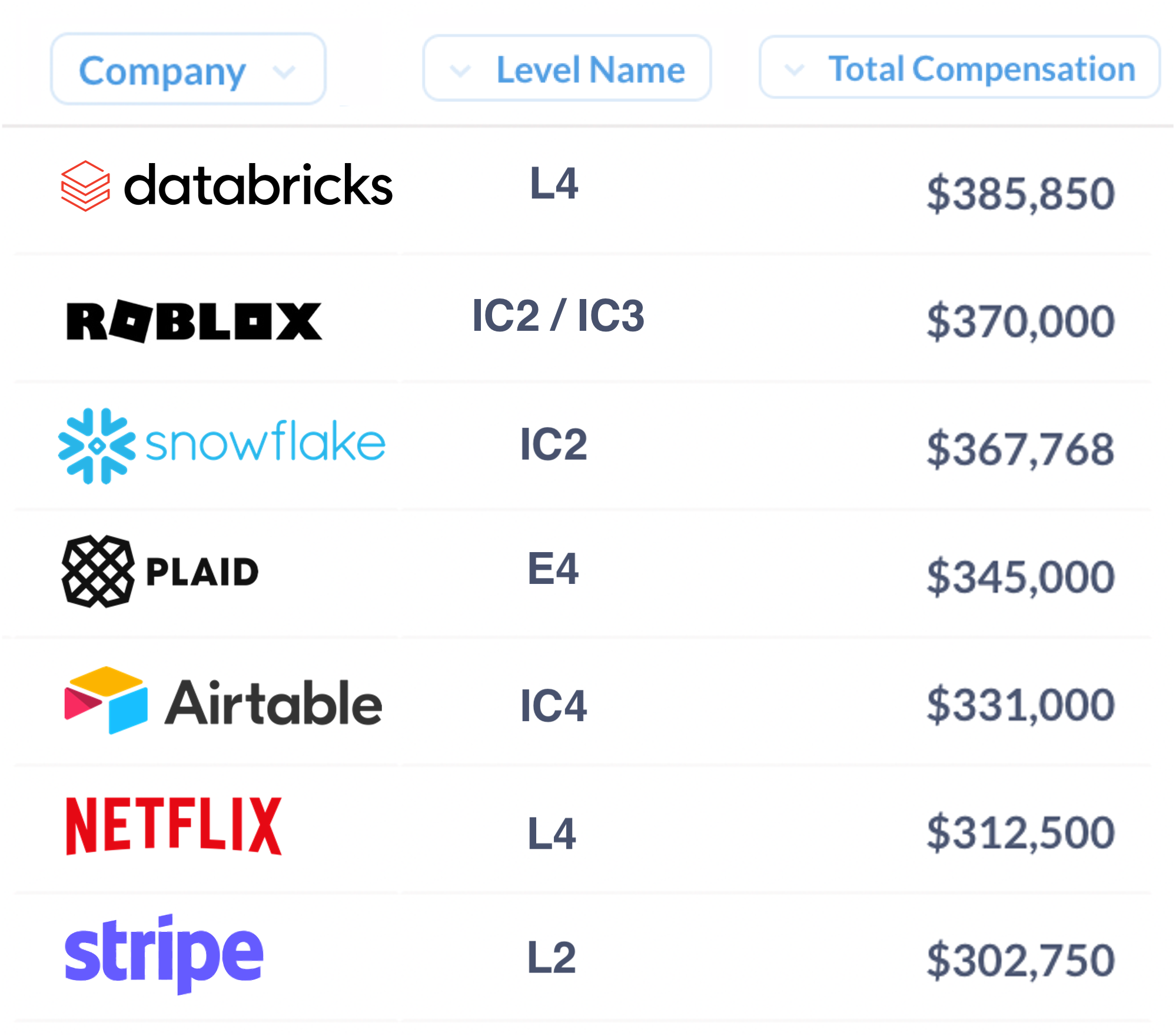Open the Airtable logo entry

223,700
